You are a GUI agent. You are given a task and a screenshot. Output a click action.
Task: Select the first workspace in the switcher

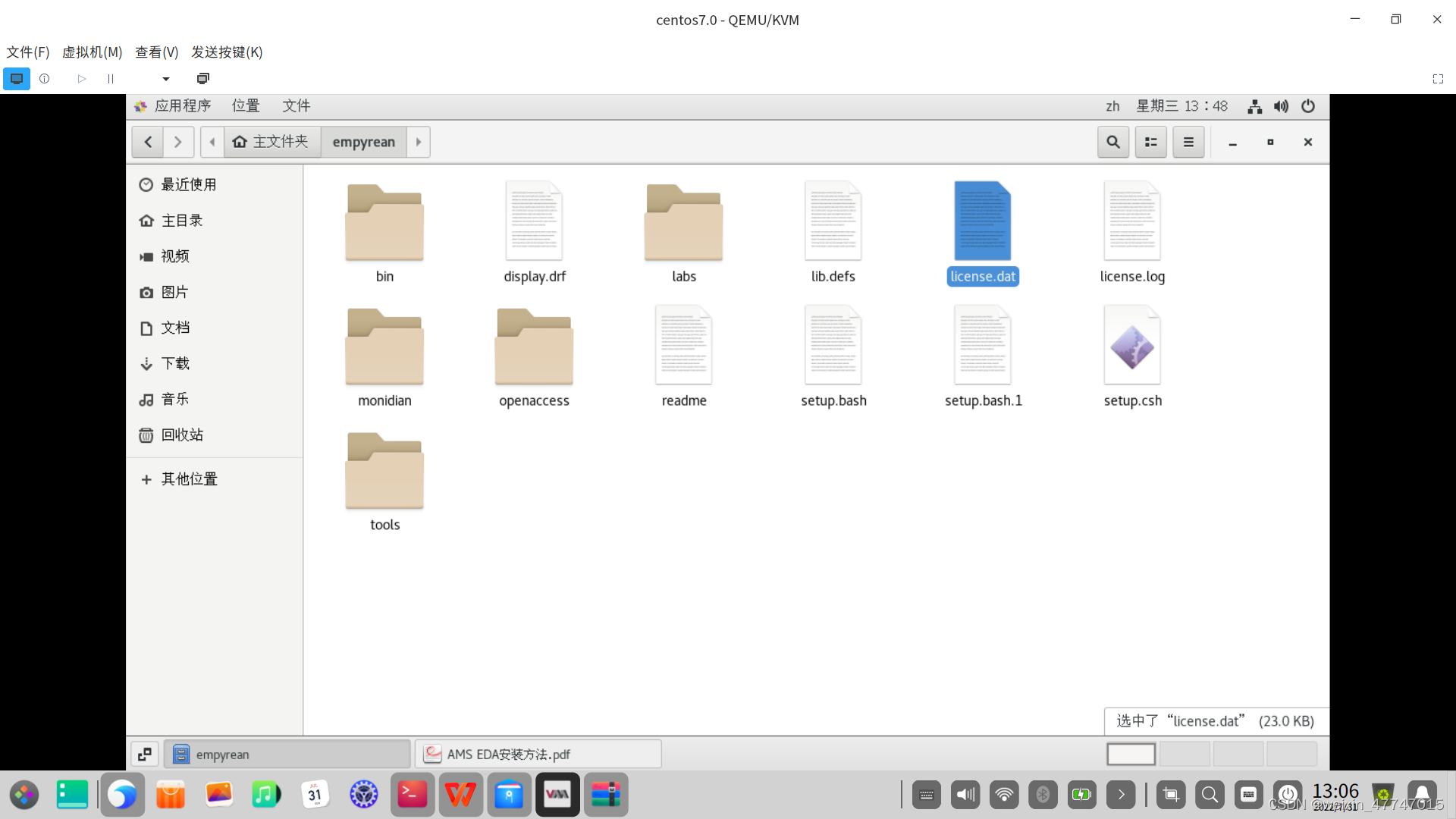point(1131,754)
